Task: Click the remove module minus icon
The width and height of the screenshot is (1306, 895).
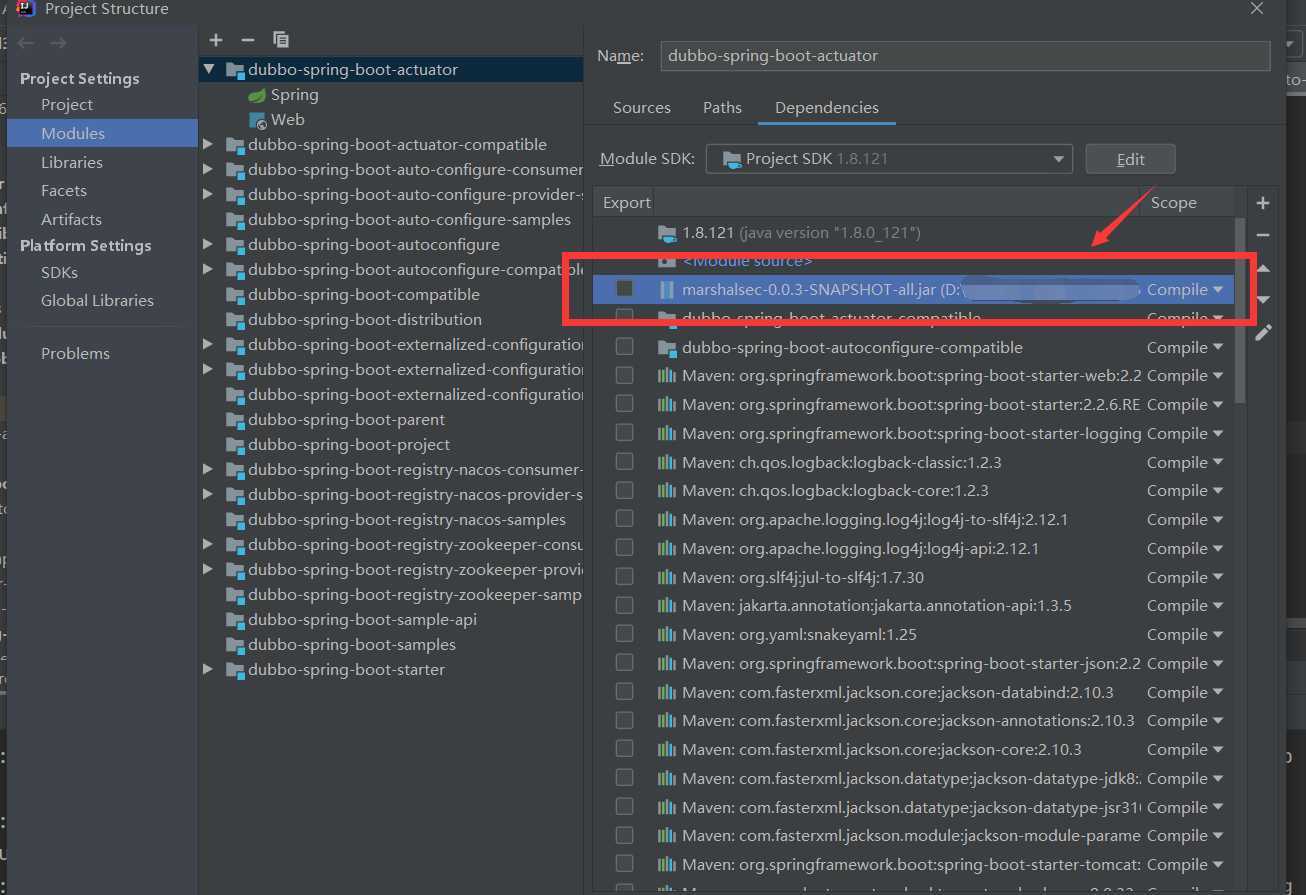Action: coord(248,39)
